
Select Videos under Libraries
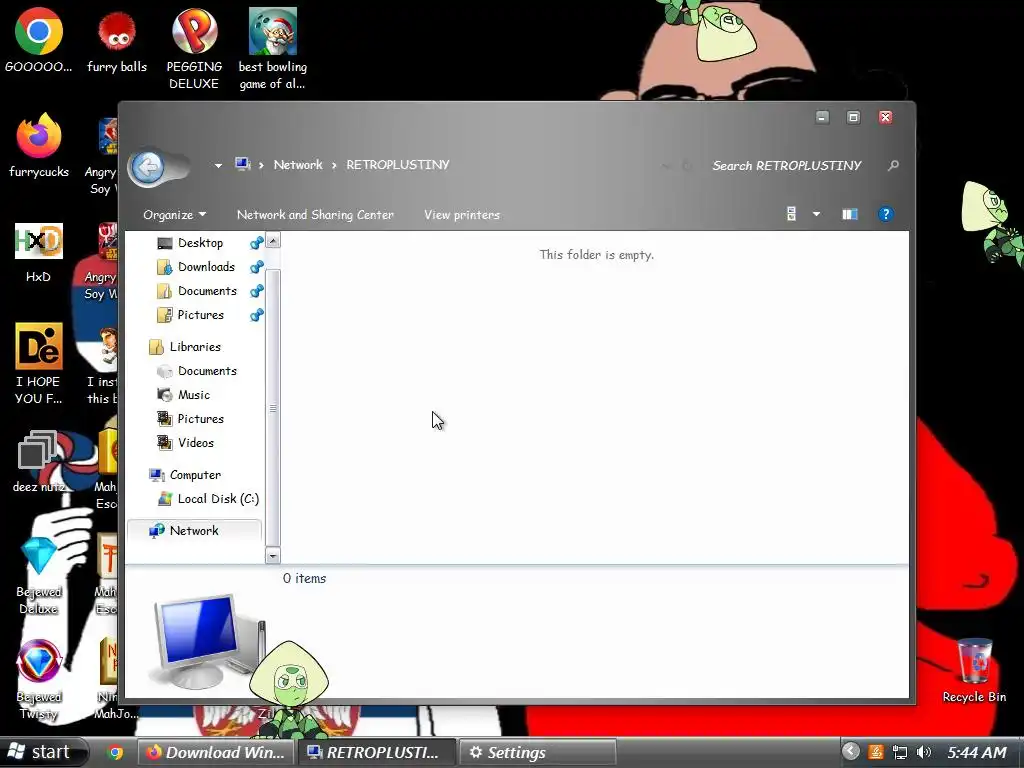point(186,443)
